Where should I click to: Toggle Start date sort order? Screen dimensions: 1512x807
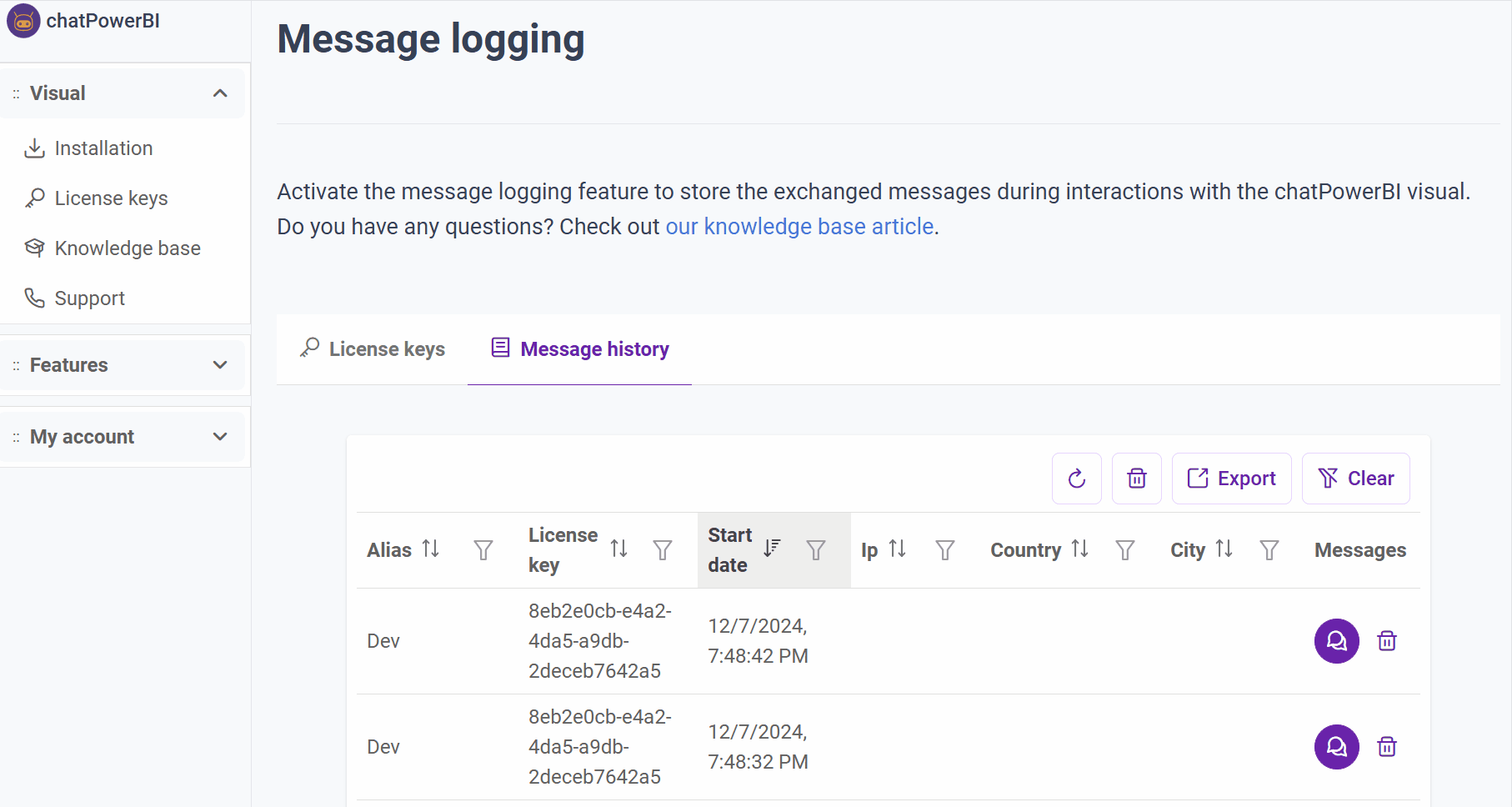(772, 548)
